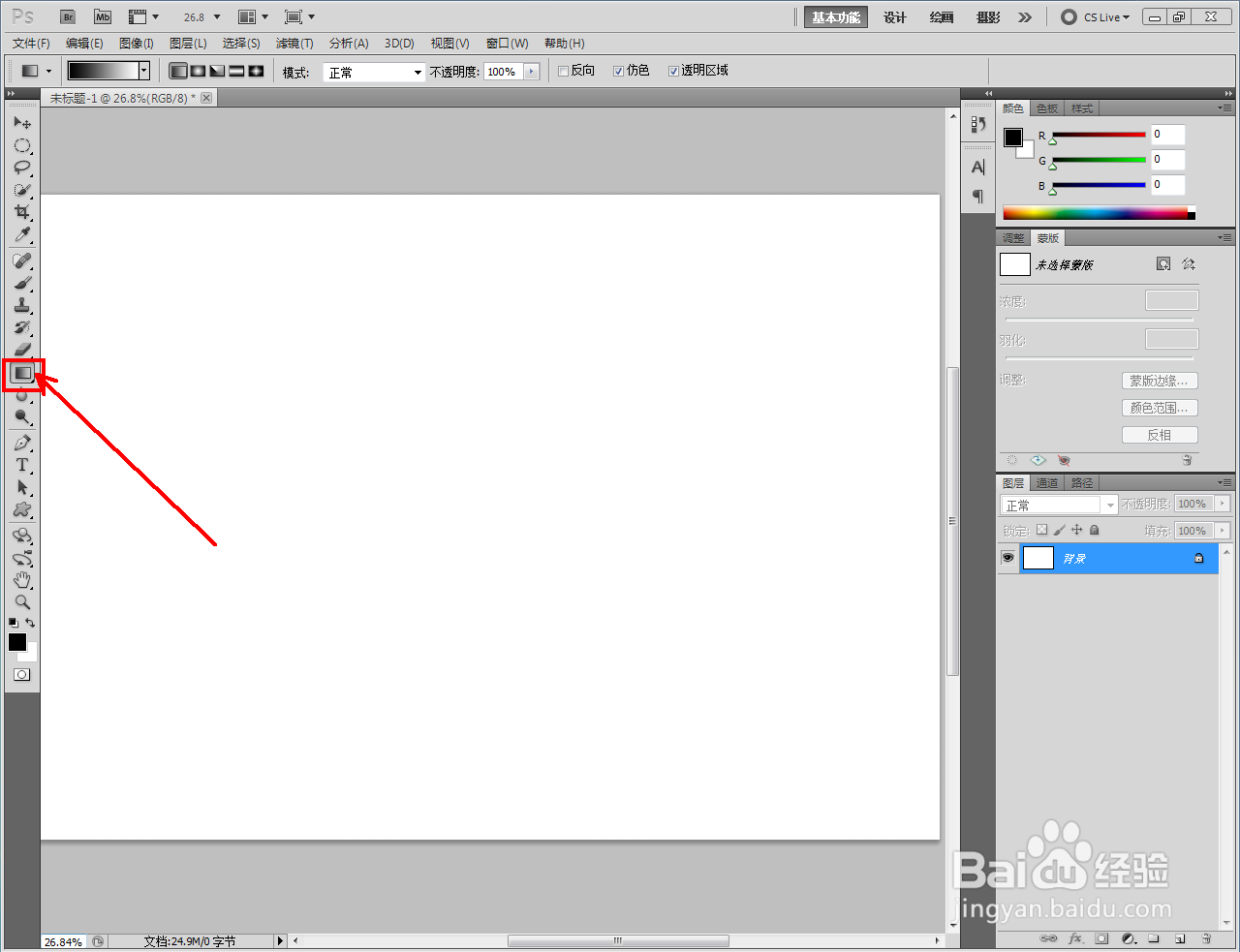Image resolution: width=1240 pixels, height=952 pixels.
Task: Select the Custom Shape tool
Action: pyautogui.click(x=22, y=510)
